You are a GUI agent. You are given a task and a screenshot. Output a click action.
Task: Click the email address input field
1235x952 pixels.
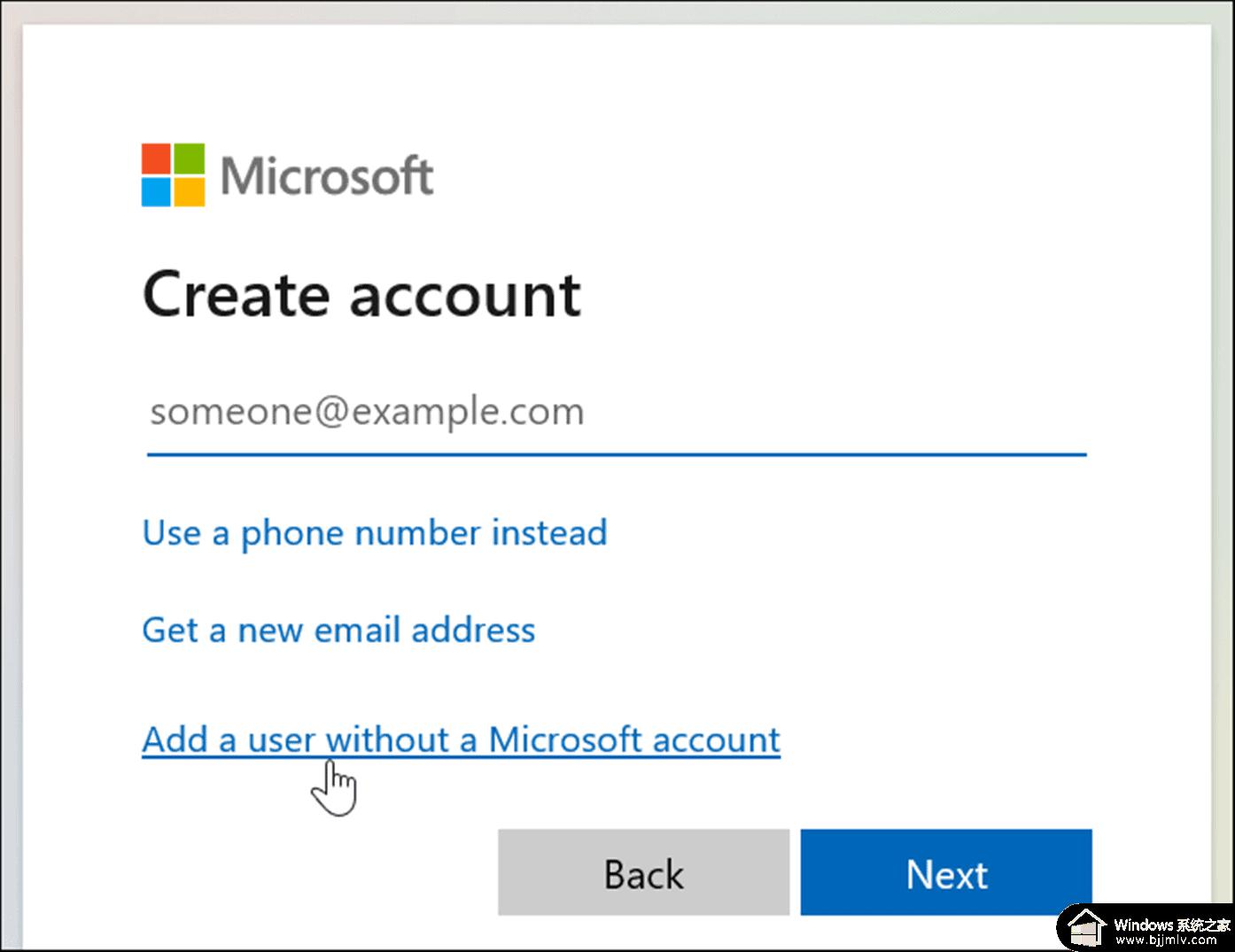click(617, 413)
